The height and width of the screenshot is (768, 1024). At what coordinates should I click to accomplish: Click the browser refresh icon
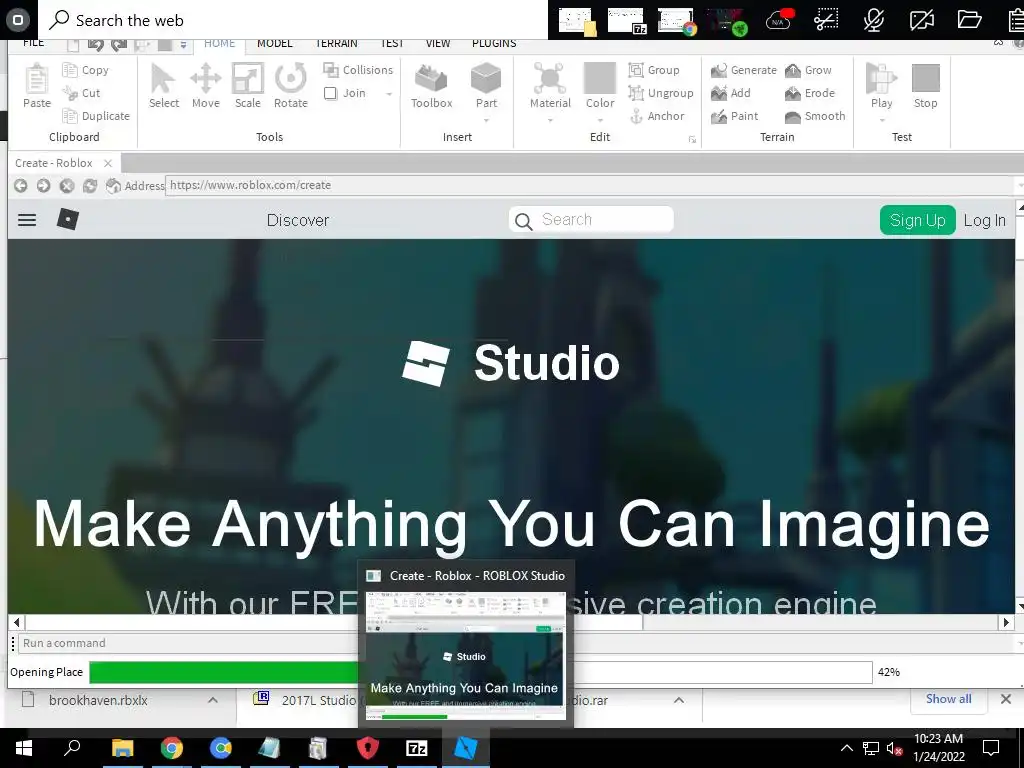89,185
